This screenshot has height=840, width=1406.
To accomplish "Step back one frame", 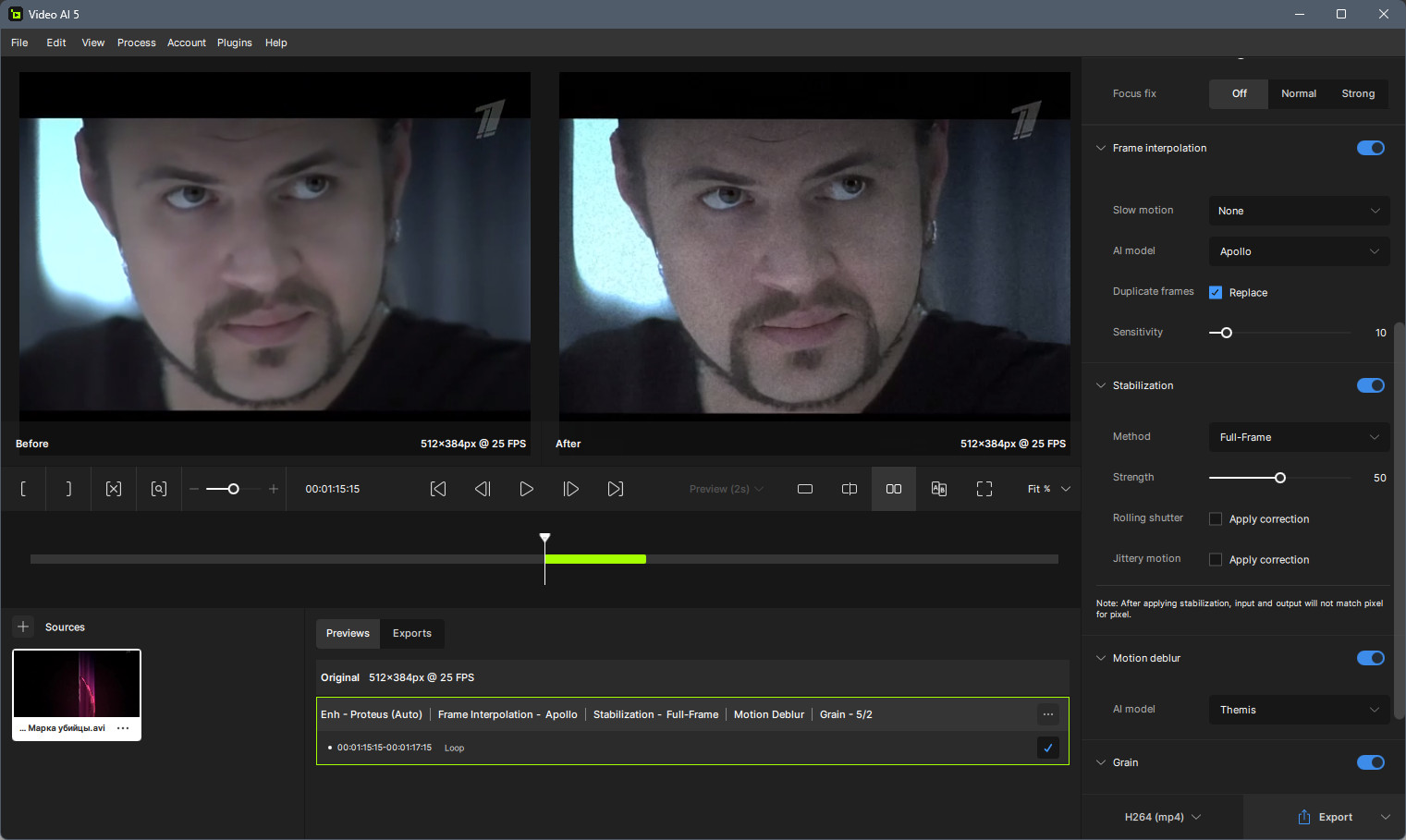I will point(483,489).
